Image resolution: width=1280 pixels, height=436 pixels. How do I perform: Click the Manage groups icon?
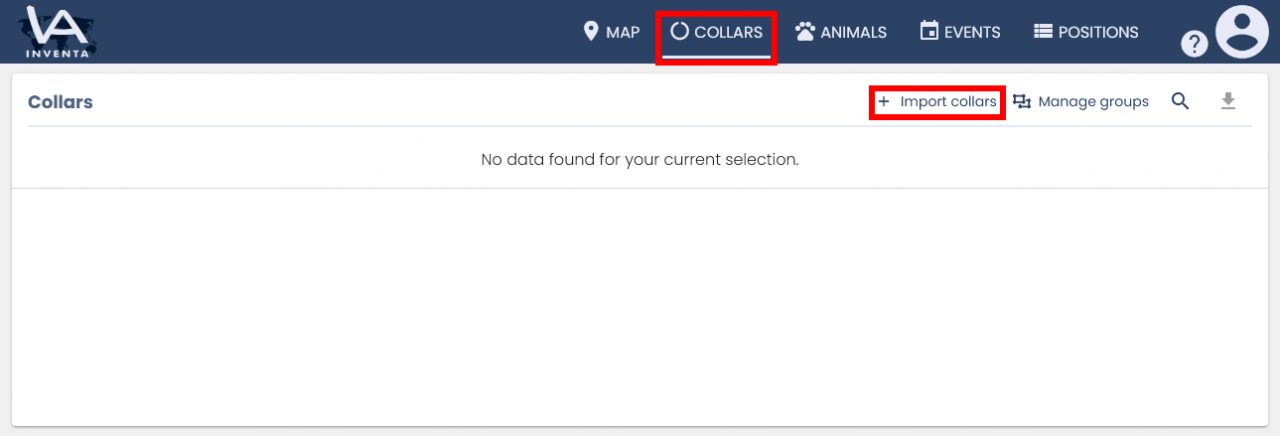pyautogui.click(x=1022, y=102)
